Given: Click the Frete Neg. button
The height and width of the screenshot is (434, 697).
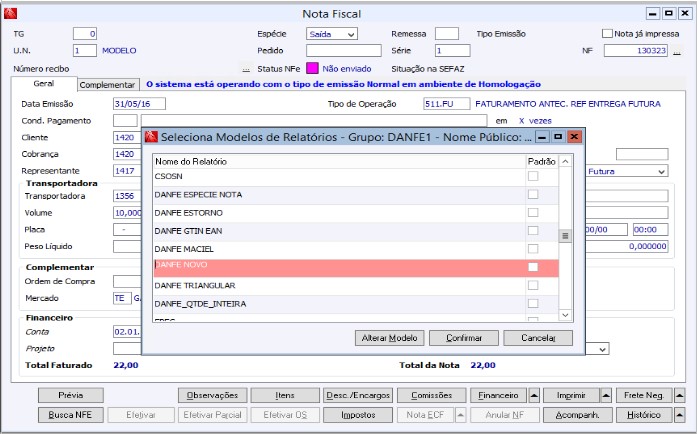Looking at the screenshot, I should tap(644, 395).
